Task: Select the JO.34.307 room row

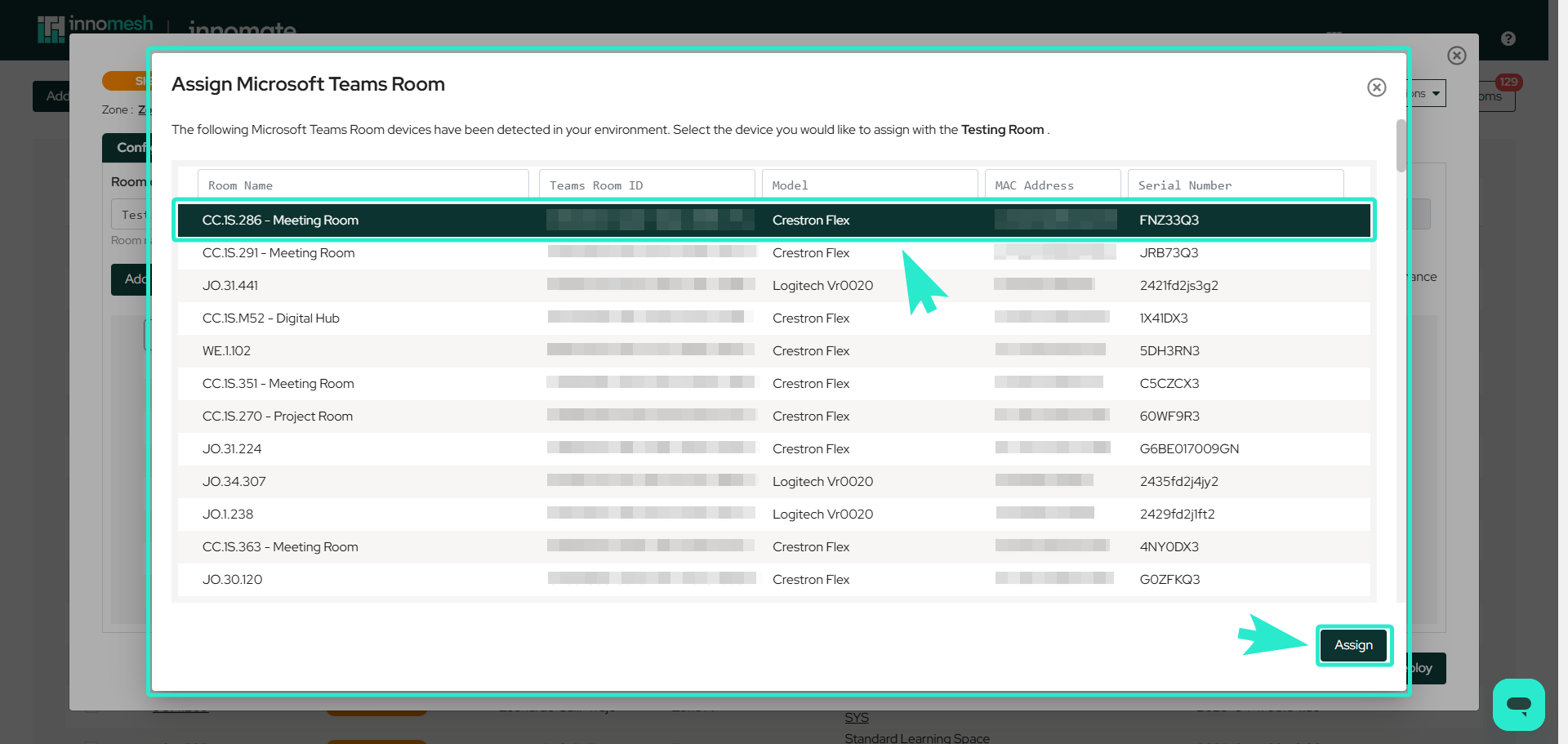Action: (x=773, y=482)
